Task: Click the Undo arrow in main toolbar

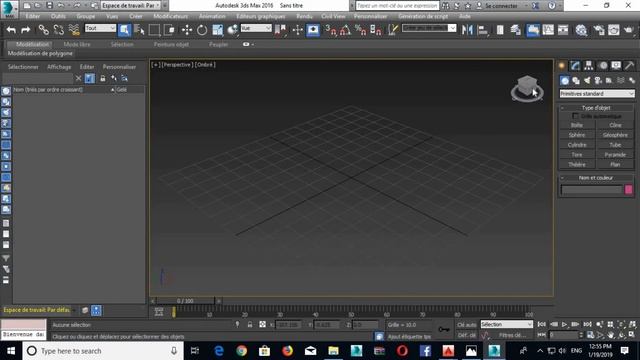Action: [x=11, y=30]
